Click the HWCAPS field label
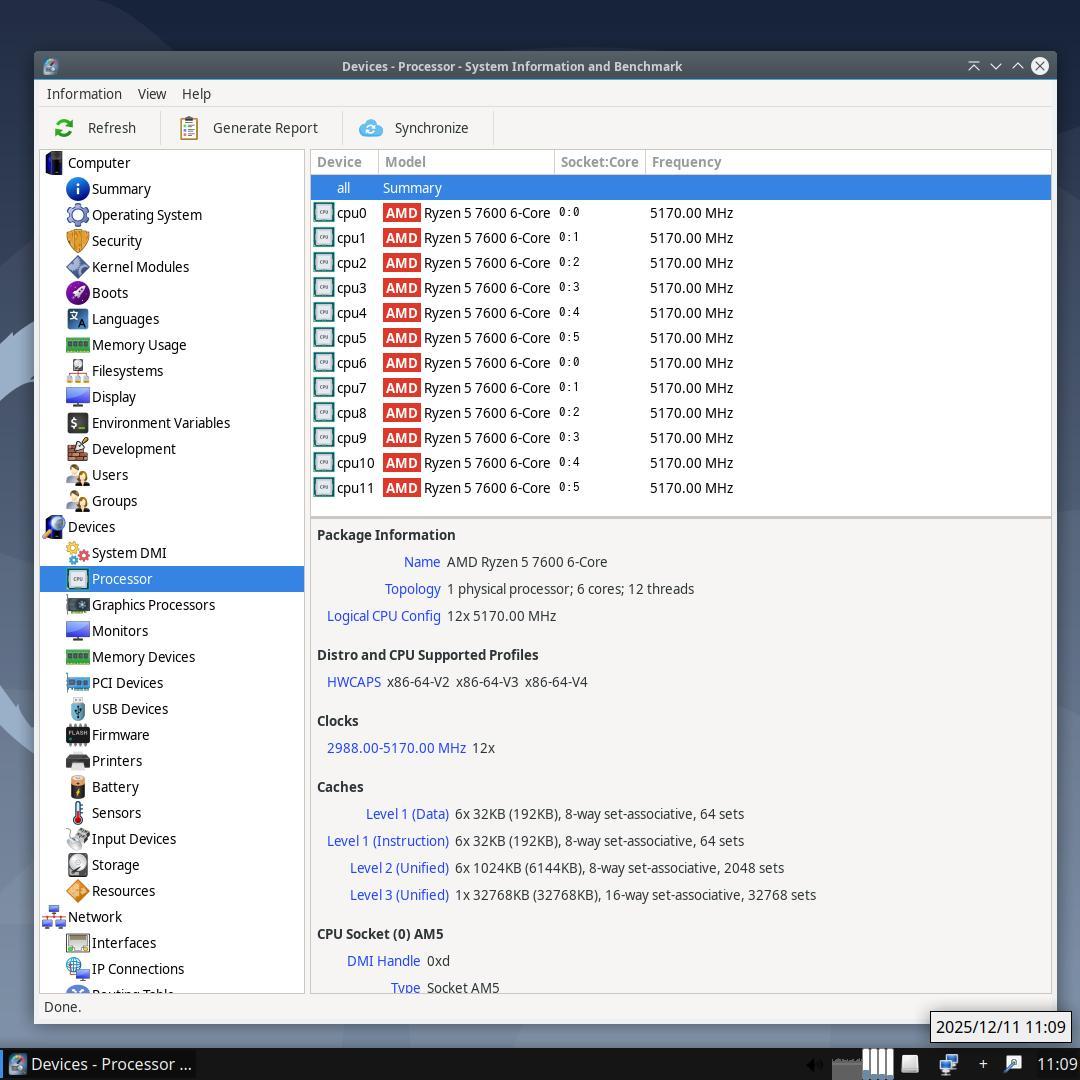The width and height of the screenshot is (1080, 1080). pos(353,682)
